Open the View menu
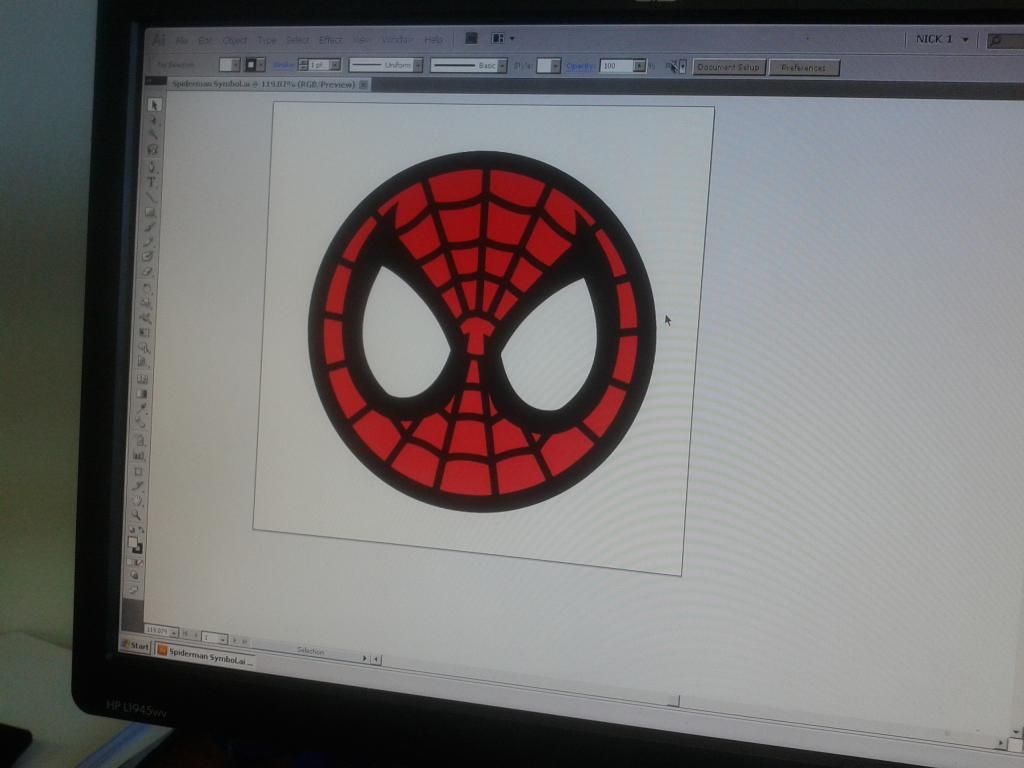Viewport: 1024px width, 768px height. 361,40
